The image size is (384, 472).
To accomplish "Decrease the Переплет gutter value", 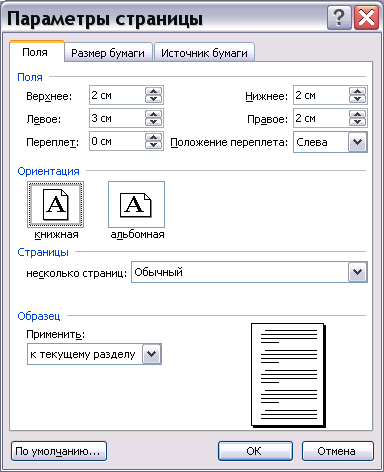I will point(153,145).
